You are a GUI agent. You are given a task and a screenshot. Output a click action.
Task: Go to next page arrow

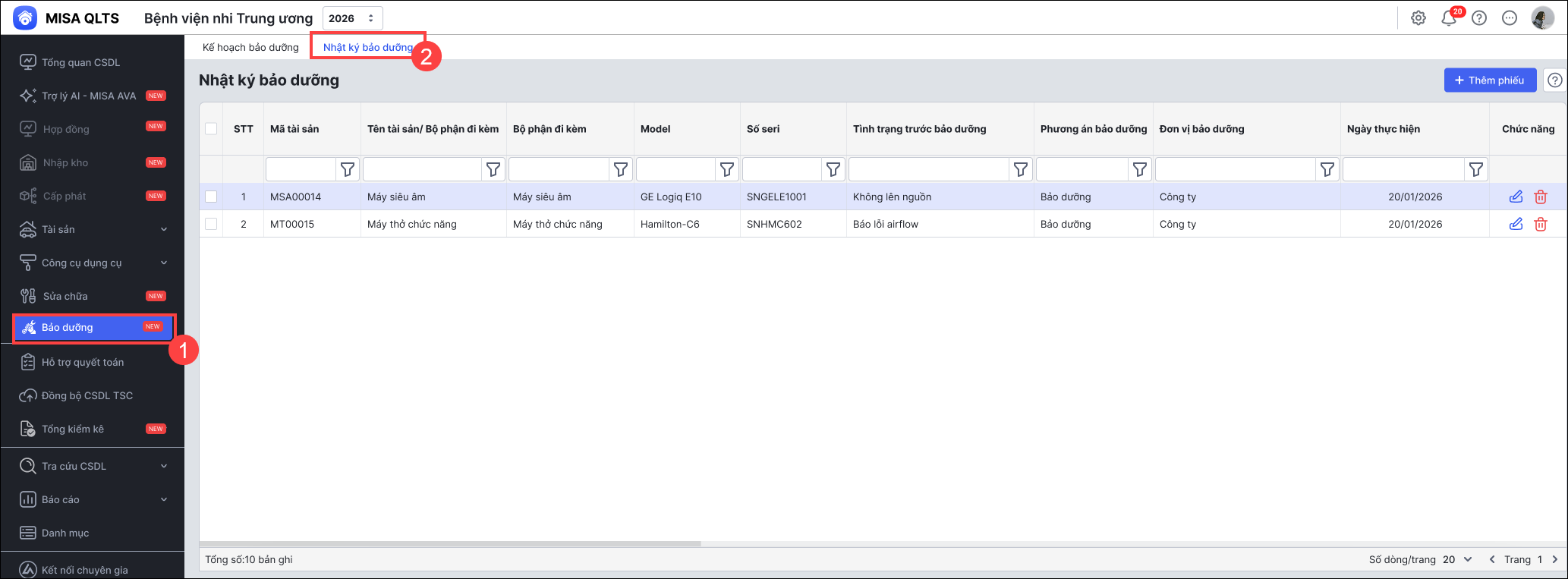[x=1554, y=559]
